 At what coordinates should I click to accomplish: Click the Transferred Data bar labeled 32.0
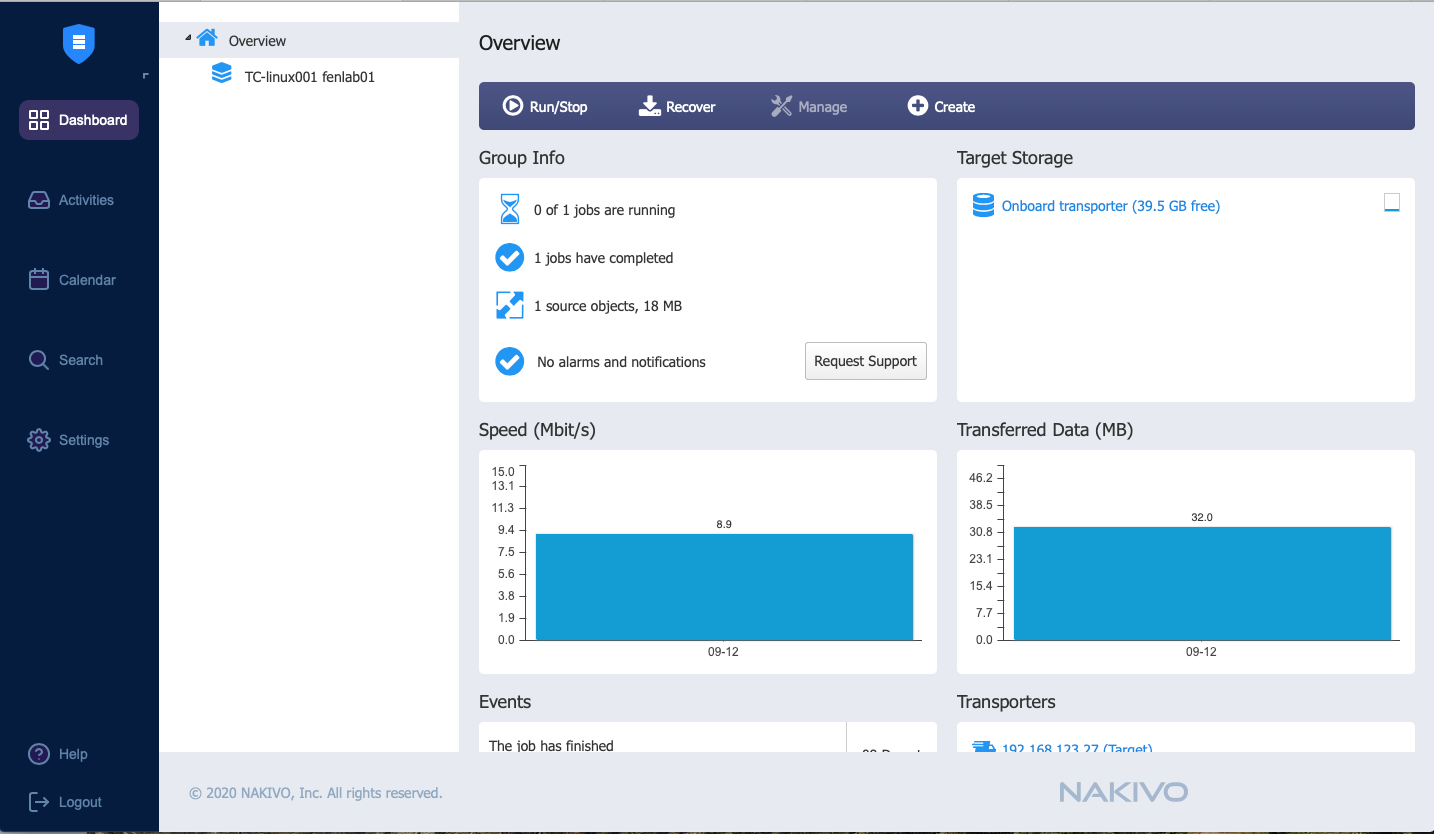[x=1202, y=583]
